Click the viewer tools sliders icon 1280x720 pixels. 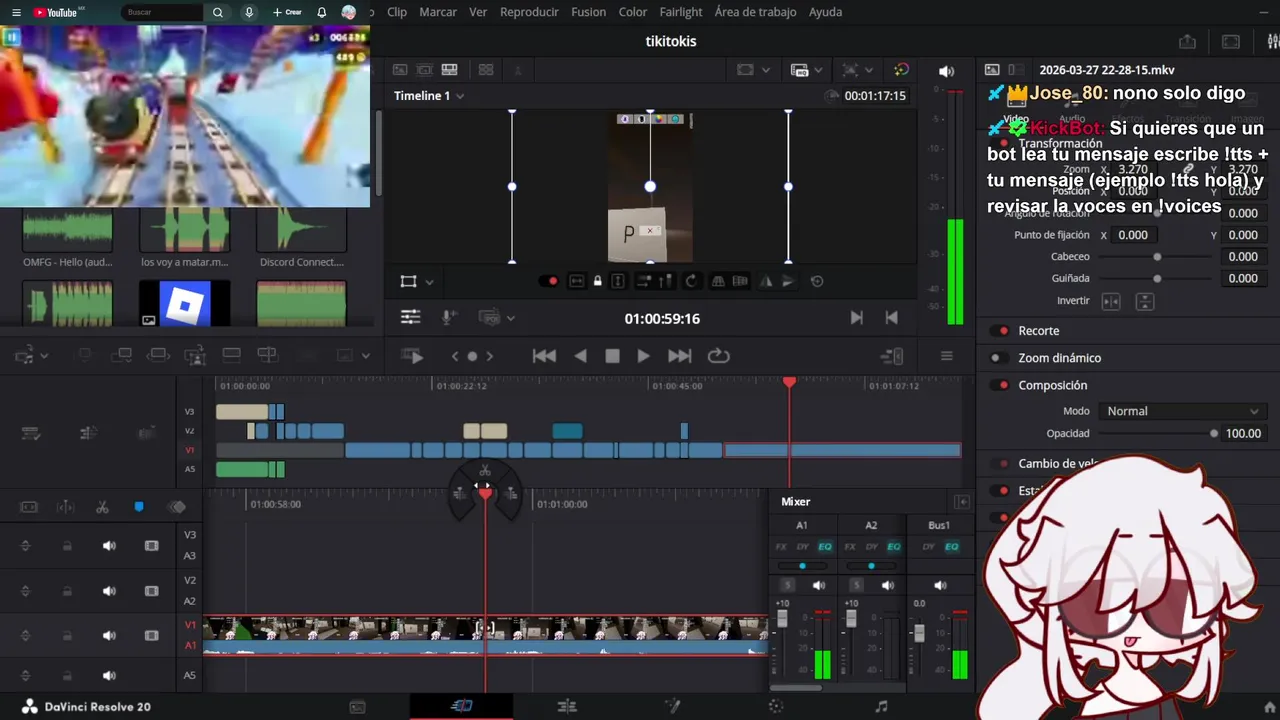click(x=410, y=317)
